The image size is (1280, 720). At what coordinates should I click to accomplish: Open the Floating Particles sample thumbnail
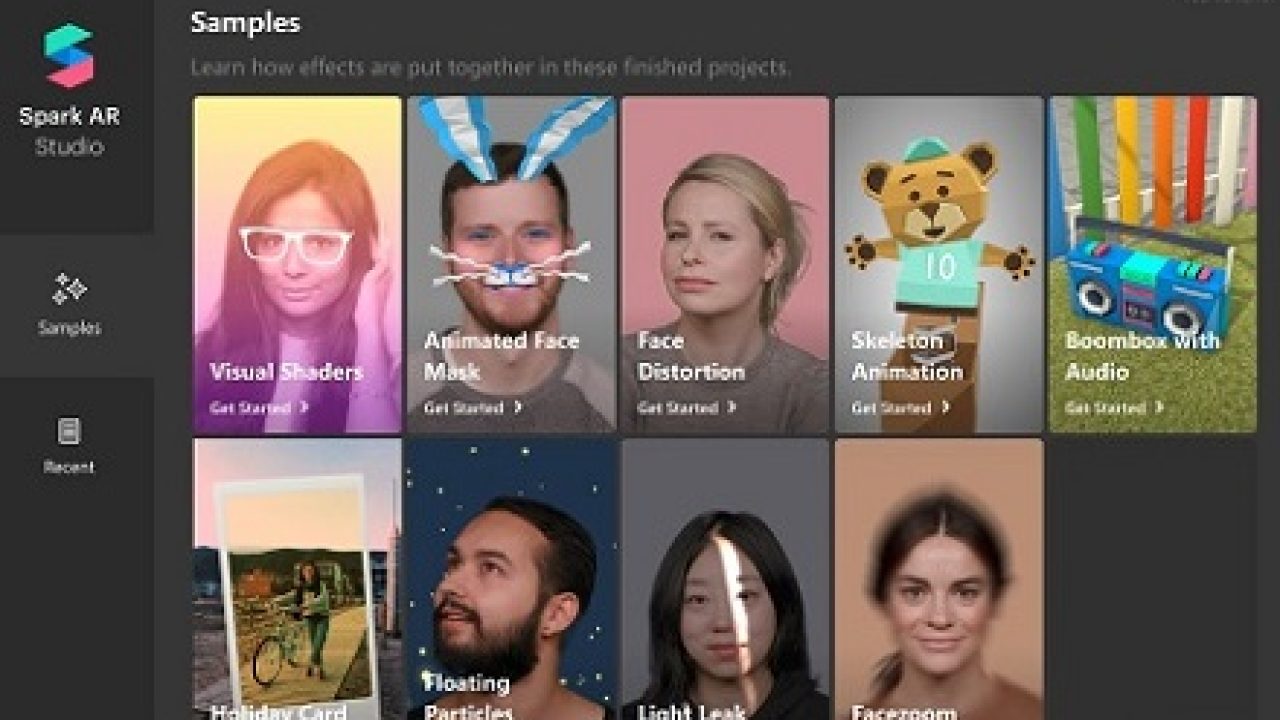pos(510,580)
